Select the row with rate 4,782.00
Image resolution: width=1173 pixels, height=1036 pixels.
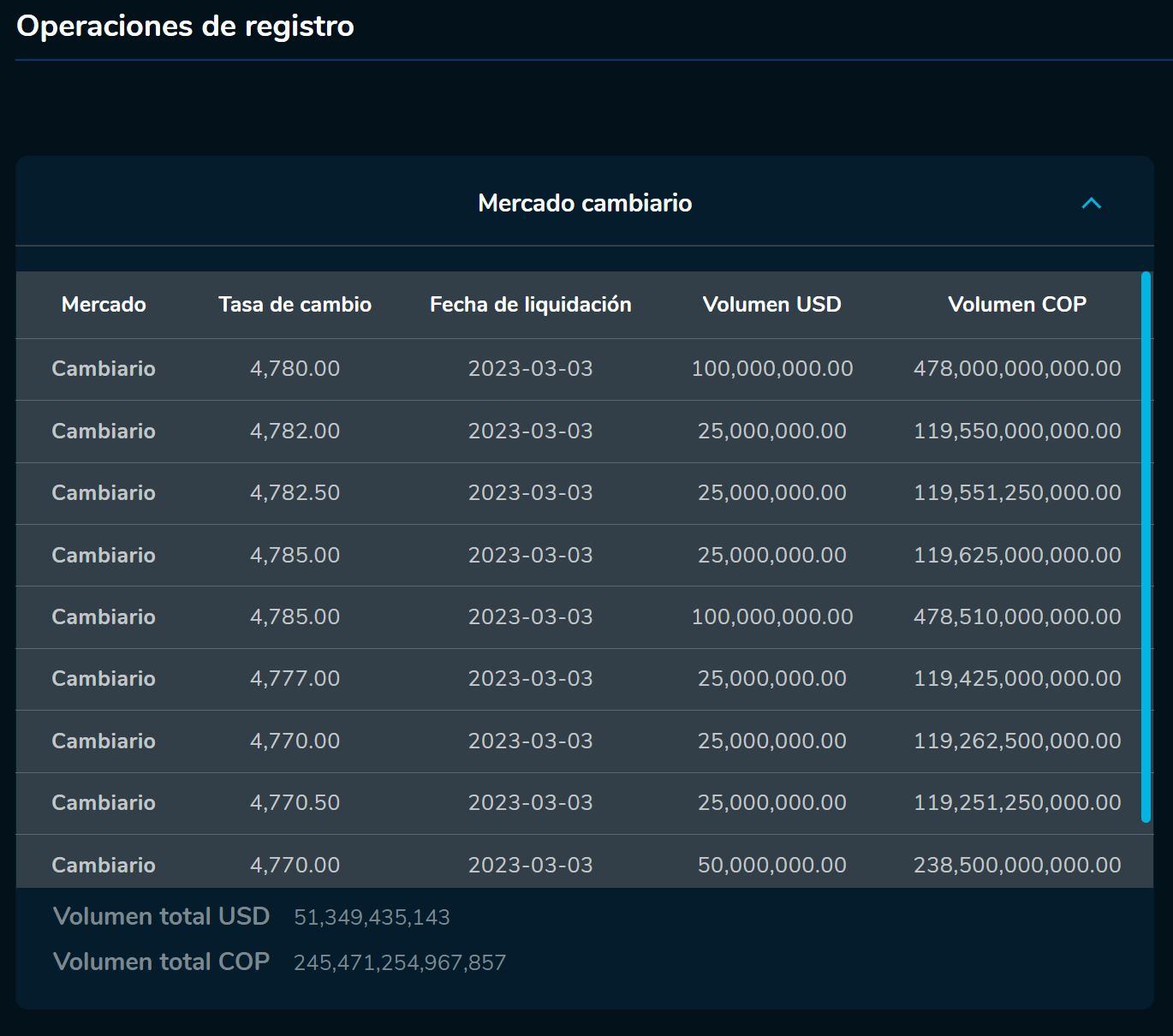pyautogui.click(x=582, y=432)
